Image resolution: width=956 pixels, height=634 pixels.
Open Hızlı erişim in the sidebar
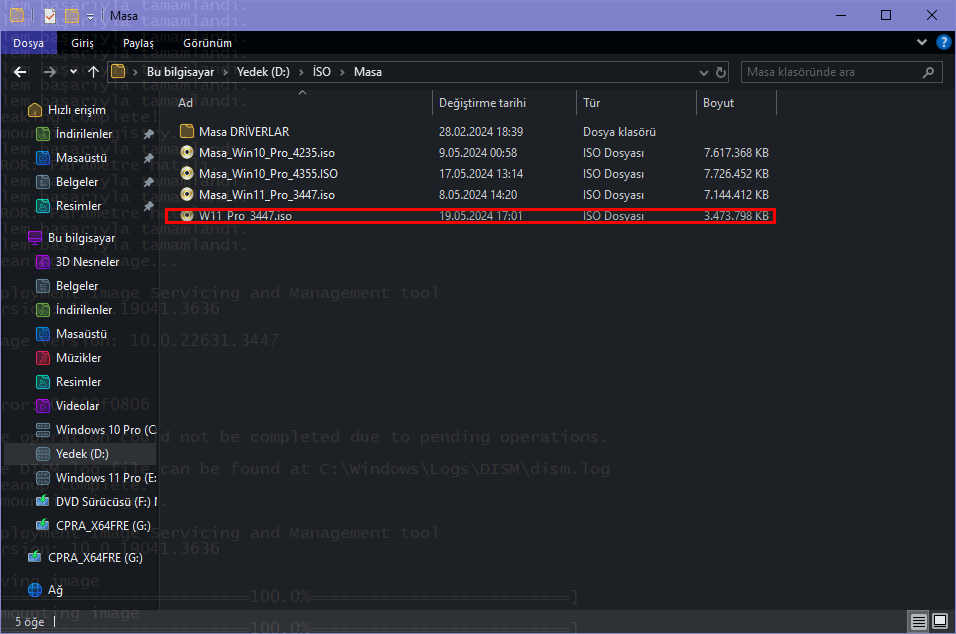click(x=77, y=110)
